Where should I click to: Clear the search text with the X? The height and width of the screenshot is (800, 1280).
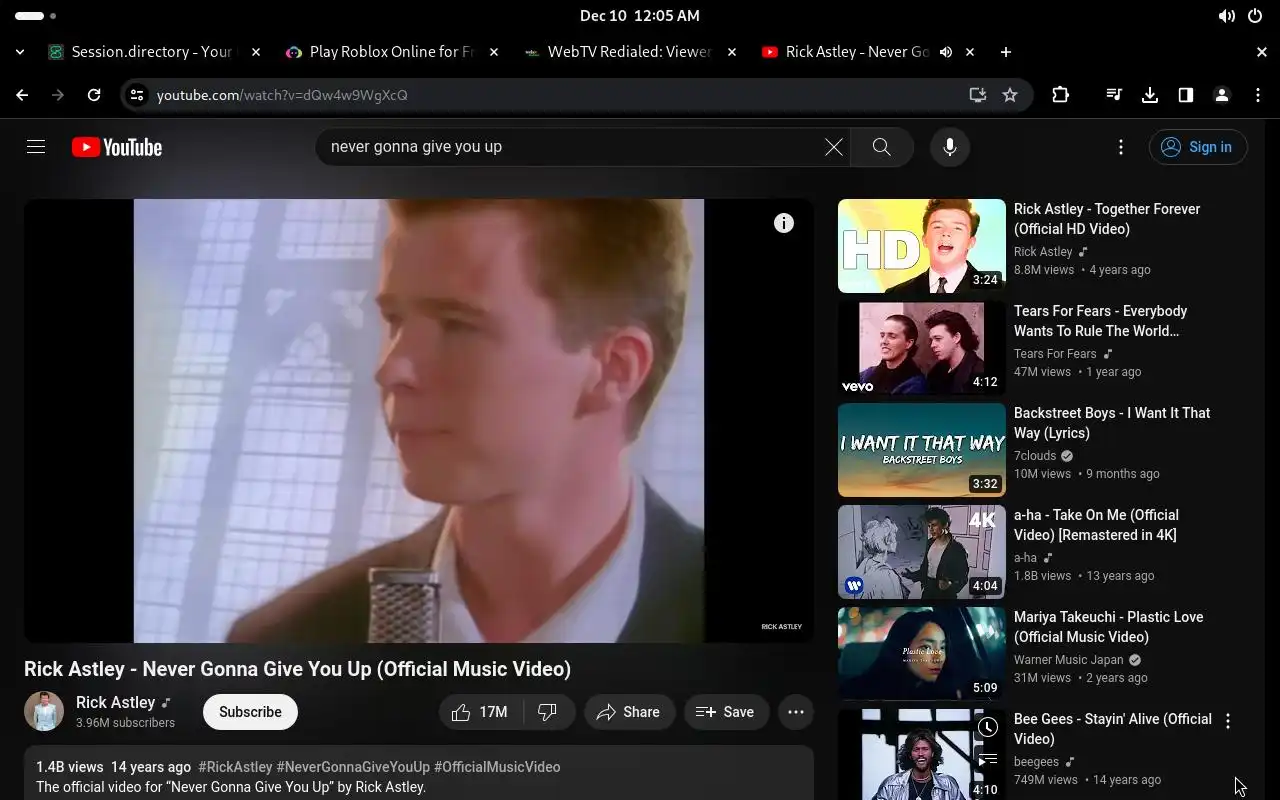[833, 147]
